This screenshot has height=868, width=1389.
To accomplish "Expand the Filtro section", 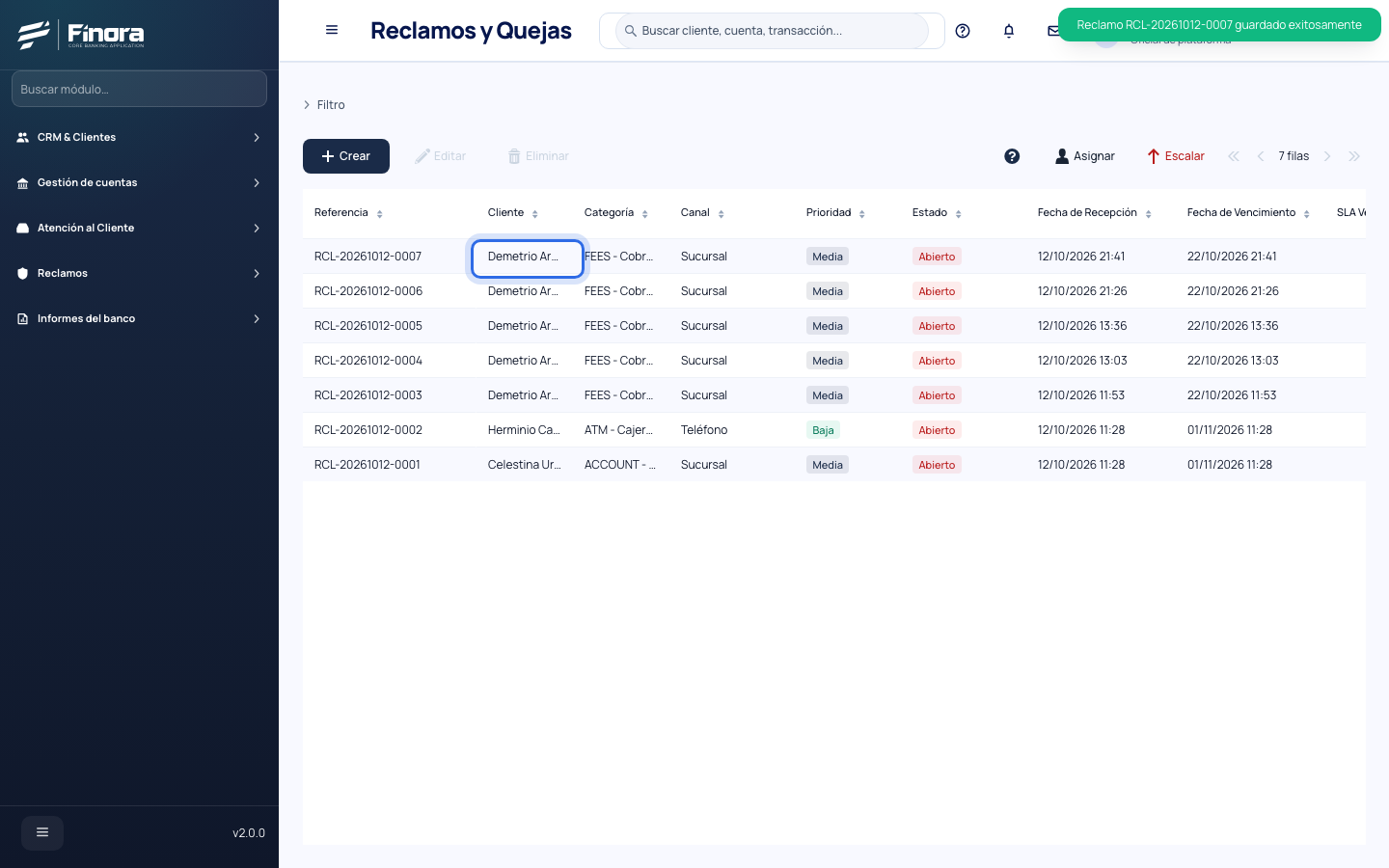I will pos(324,105).
